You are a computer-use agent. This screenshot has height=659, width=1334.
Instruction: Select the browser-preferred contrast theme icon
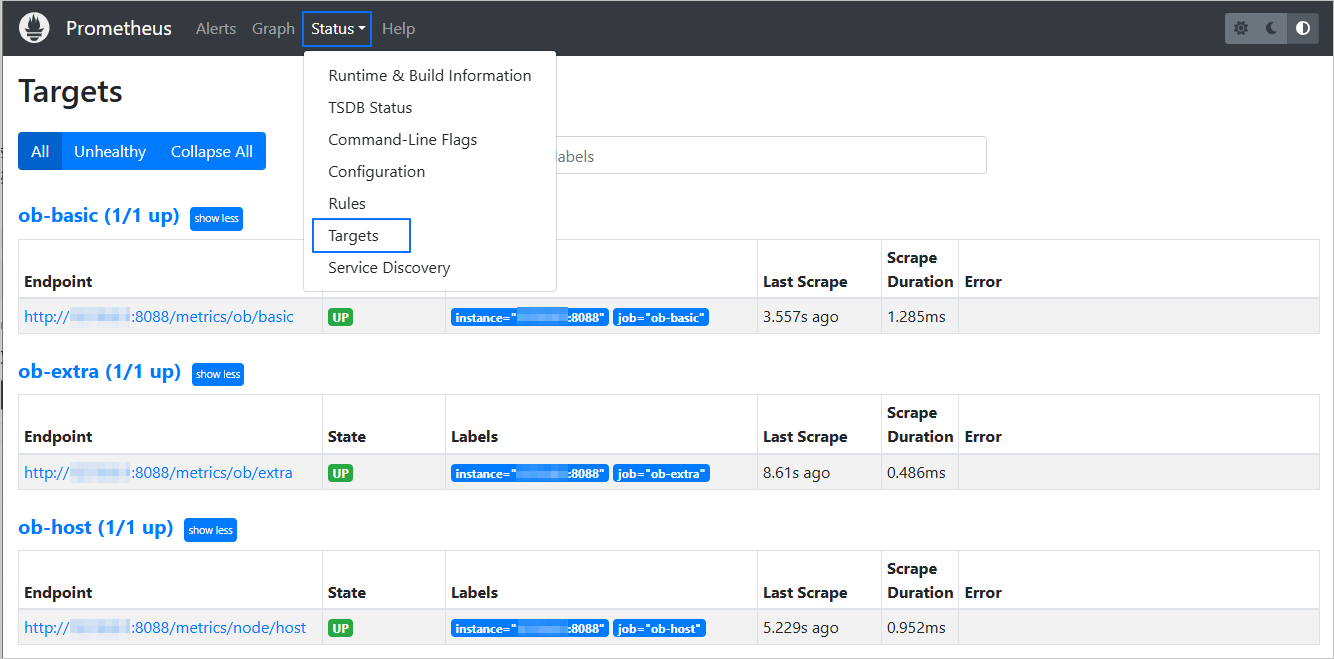[x=1302, y=28]
